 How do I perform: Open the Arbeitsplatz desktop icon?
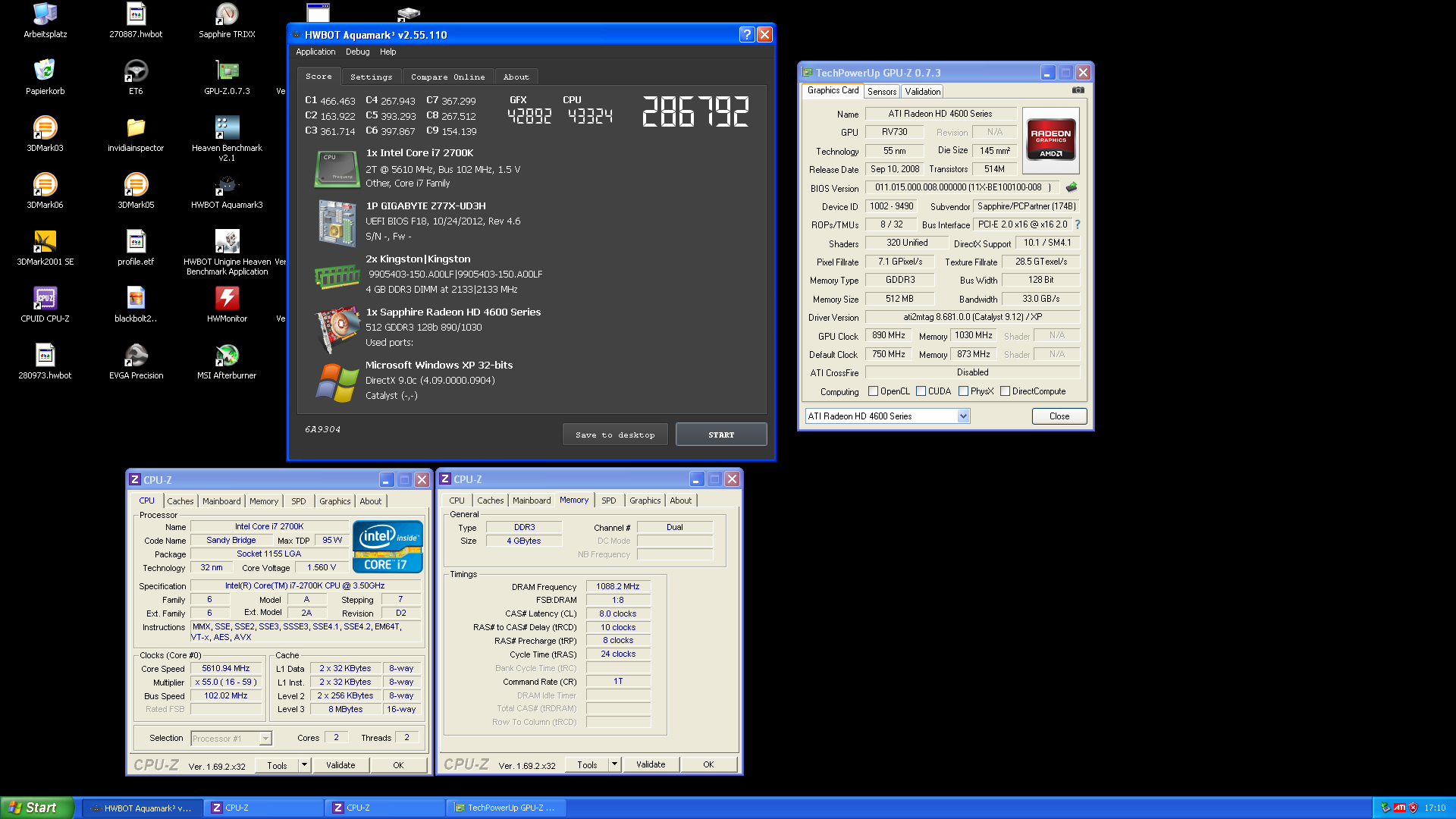45,20
